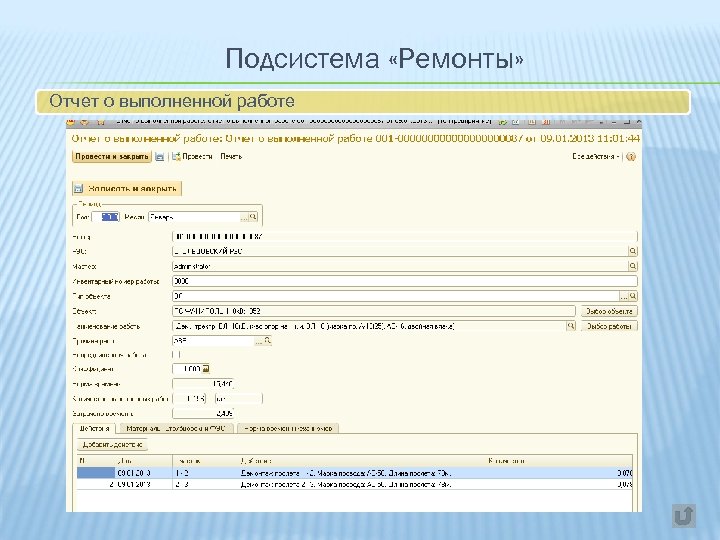Click the magnifier icon of 'Наименование работы'
This screenshot has height=540, width=720.
(x=571, y=326)
